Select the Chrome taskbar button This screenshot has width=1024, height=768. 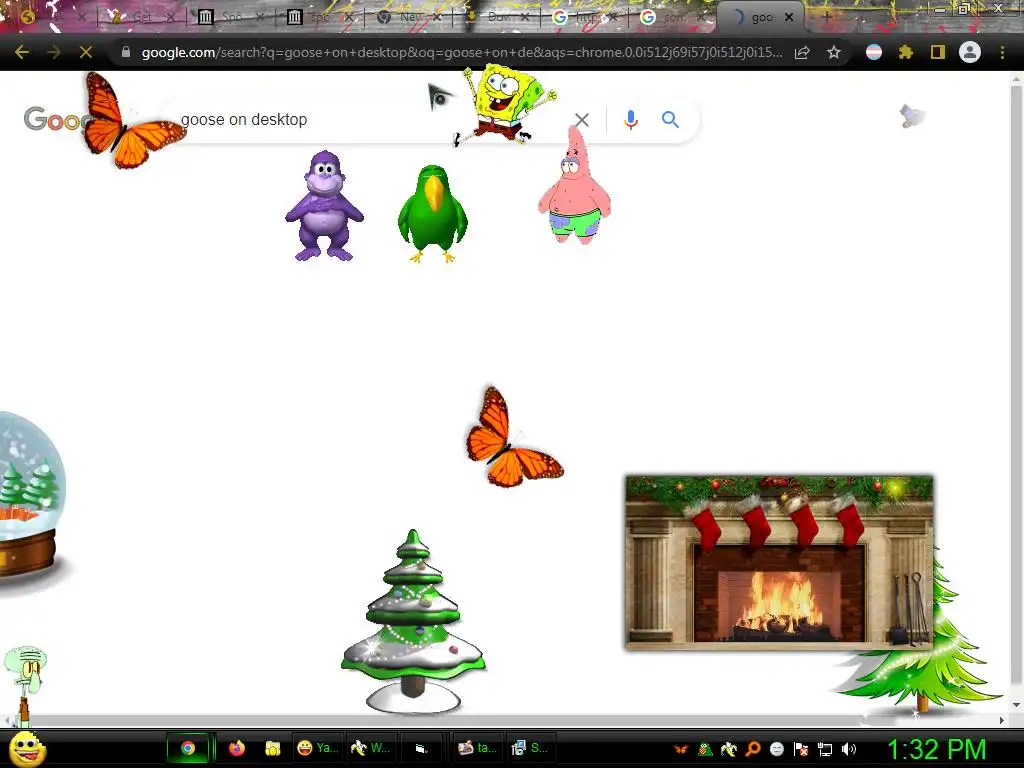click(x=189, y=748)
